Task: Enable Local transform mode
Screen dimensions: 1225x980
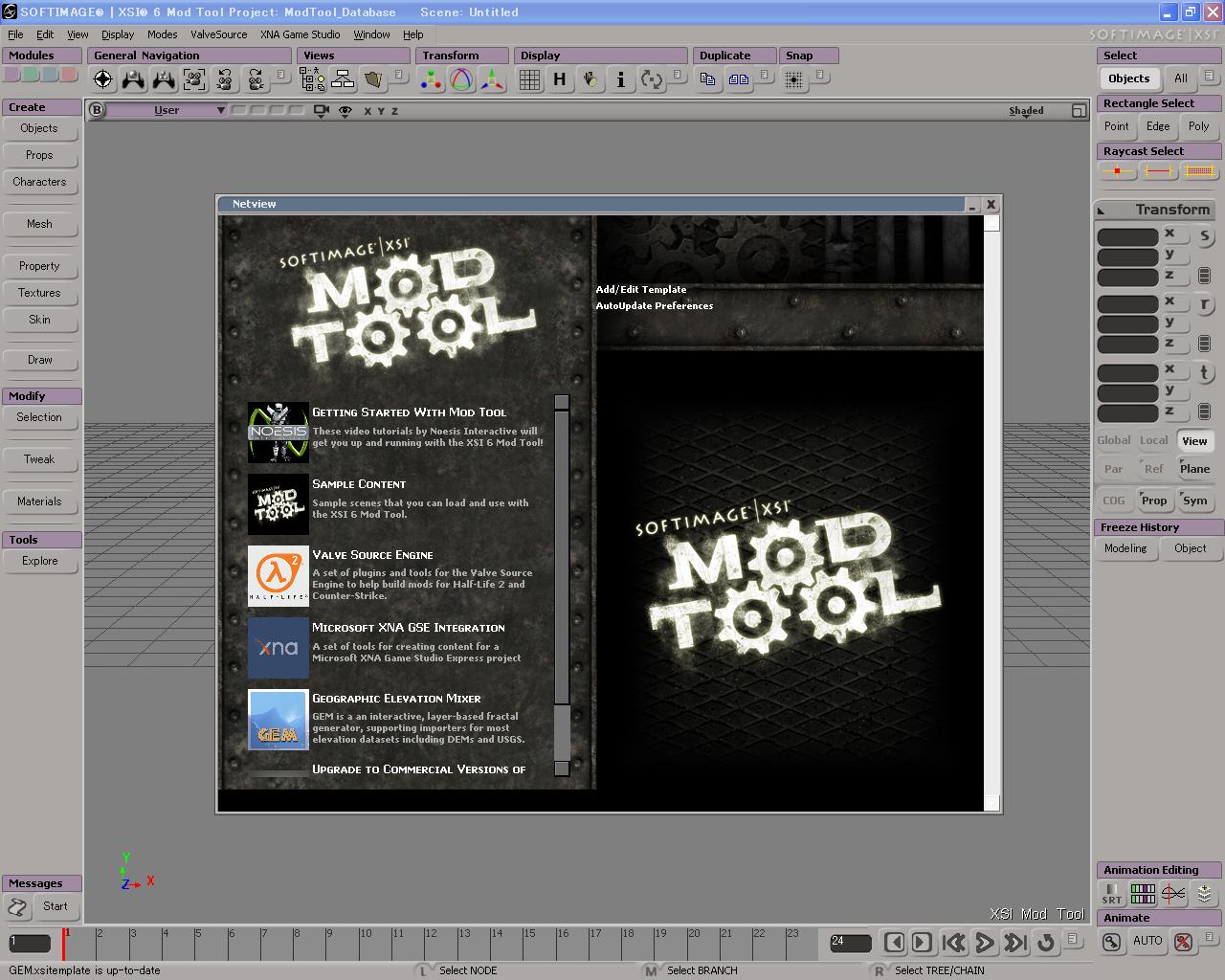Action: [x=1154, y=440]
